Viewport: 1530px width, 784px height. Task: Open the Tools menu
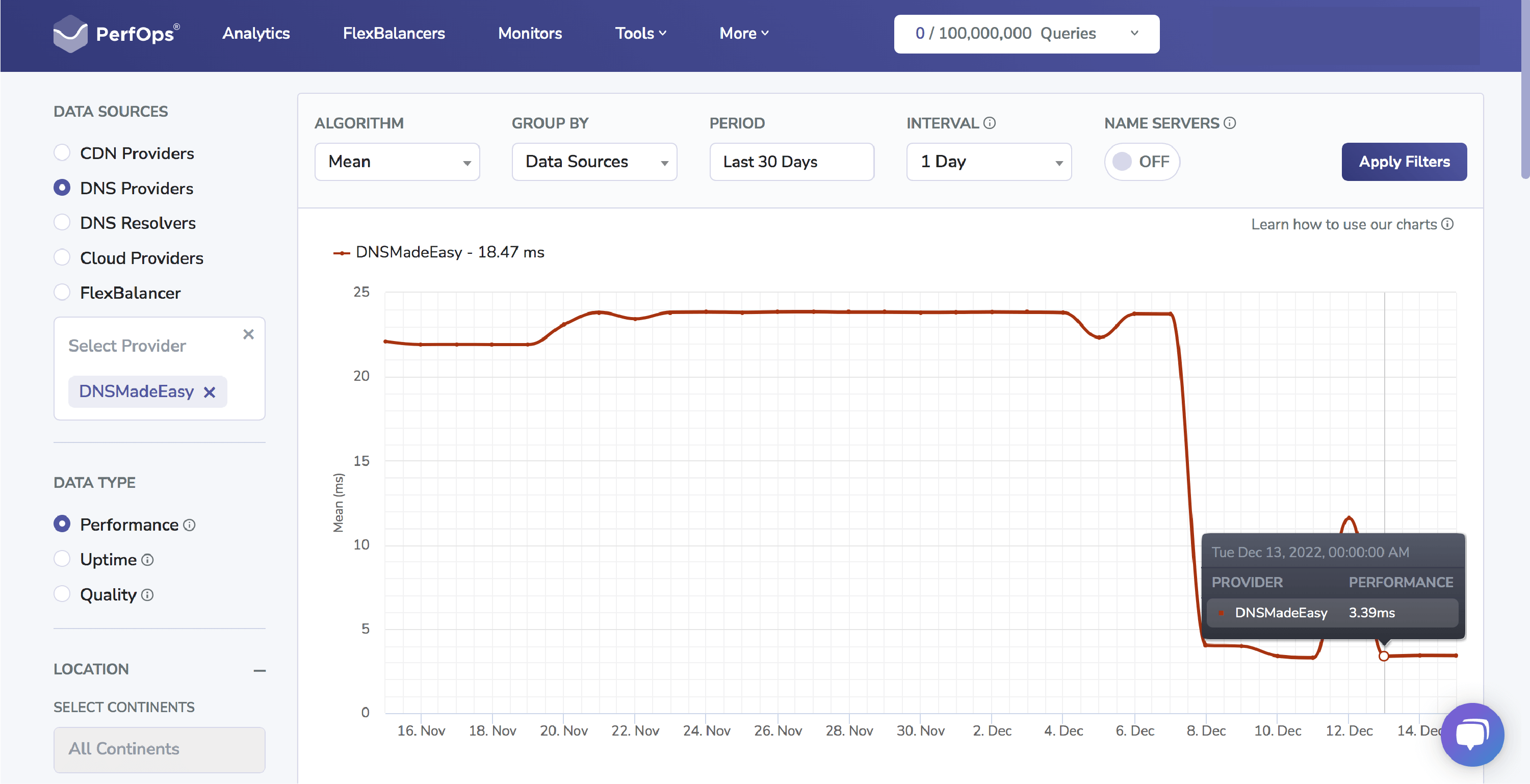pyautogui.click(x=640, y=33)
